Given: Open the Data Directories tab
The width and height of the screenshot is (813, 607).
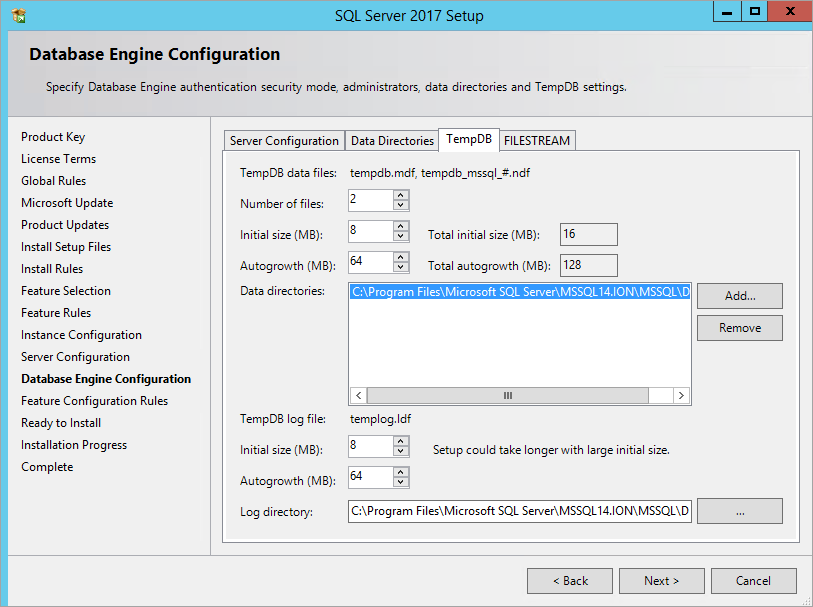Looking at the screenshot, I should [392, 140].
